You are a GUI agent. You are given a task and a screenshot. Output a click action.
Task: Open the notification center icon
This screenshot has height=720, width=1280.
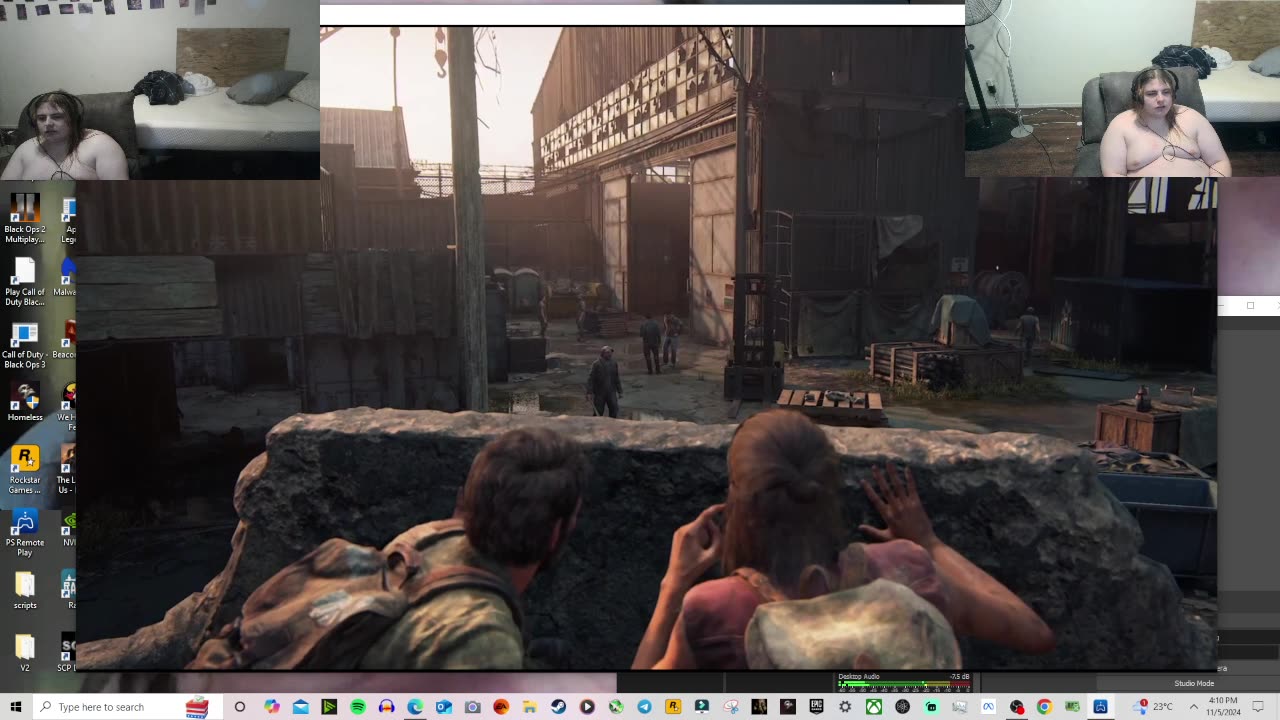pos(1258,707)
